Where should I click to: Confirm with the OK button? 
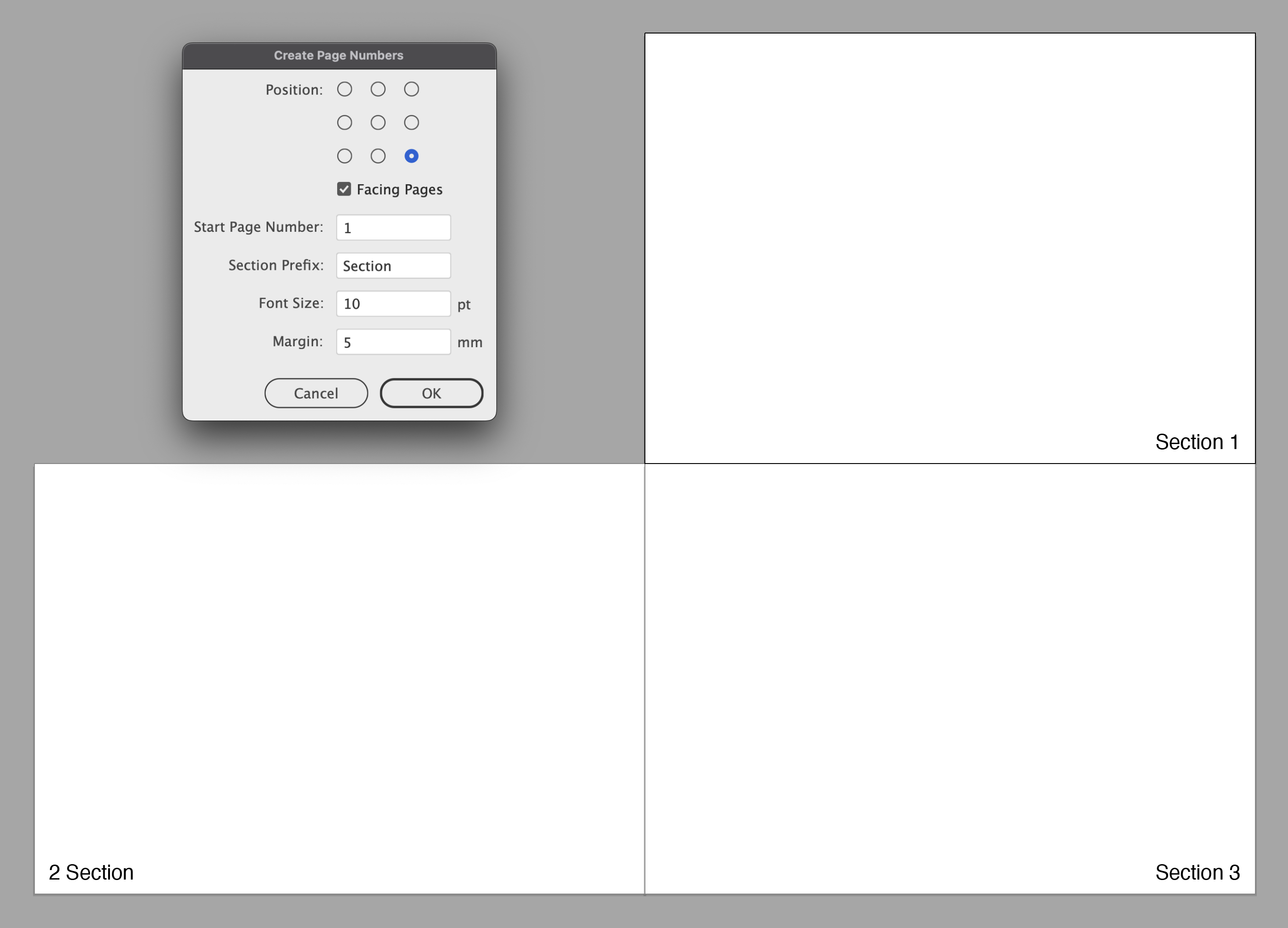[x=431, y=393]
